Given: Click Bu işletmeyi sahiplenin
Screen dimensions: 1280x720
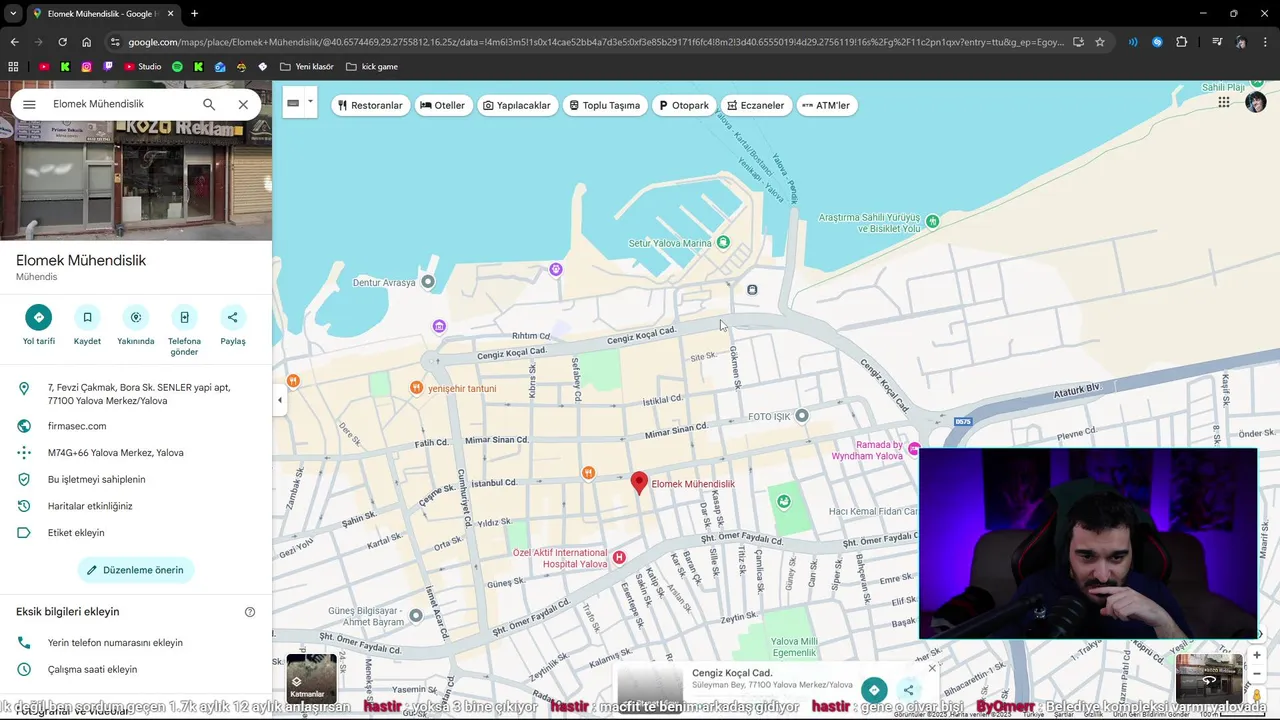Looking at the screenshot, I should click(x=136, y=479).
